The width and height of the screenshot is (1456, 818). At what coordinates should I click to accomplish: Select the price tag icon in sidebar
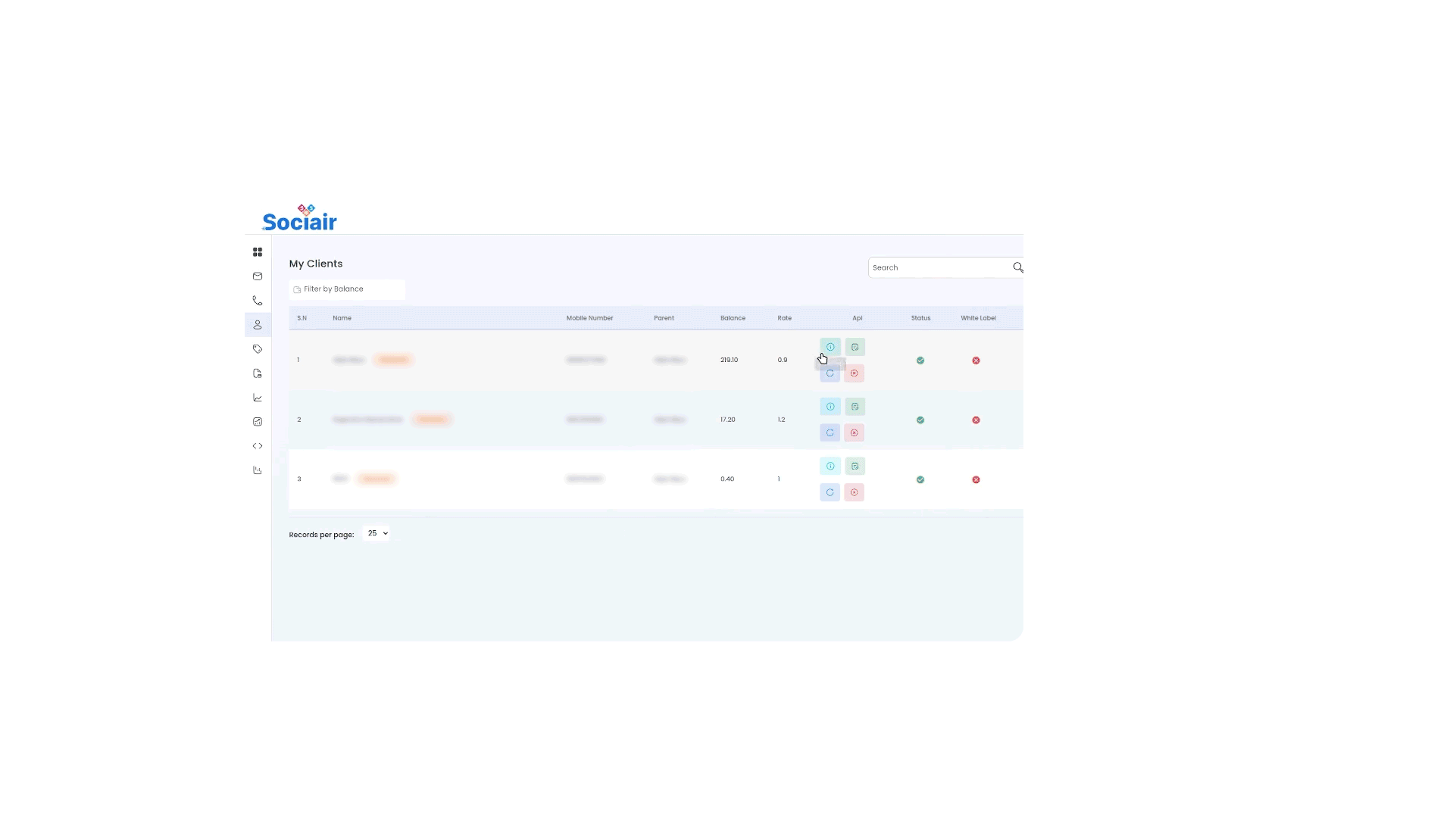coord(258,349)
